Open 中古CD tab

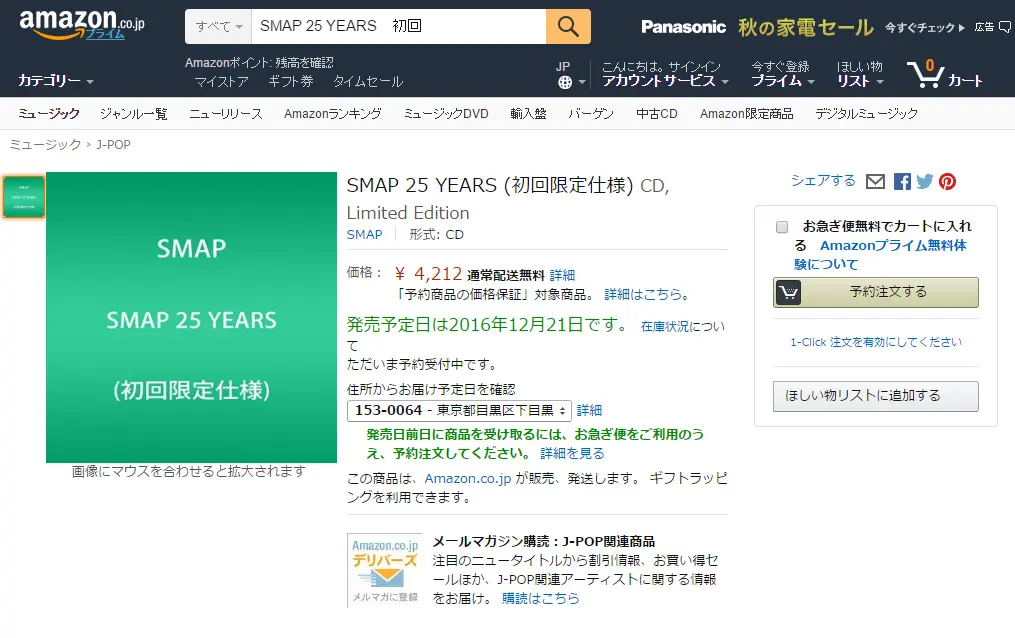pos(656,114)
